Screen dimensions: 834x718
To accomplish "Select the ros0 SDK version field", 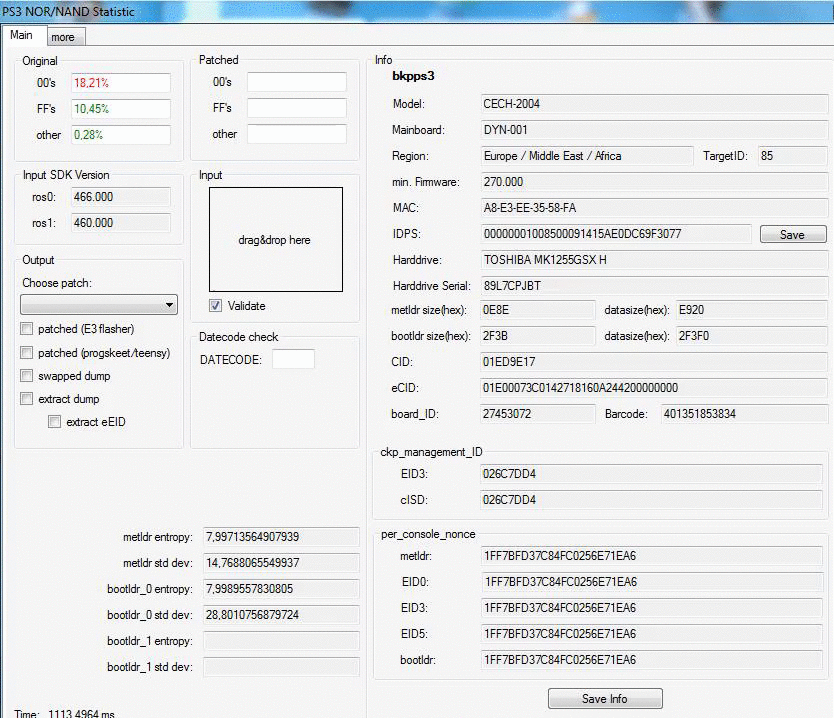I will click(121, 197).
